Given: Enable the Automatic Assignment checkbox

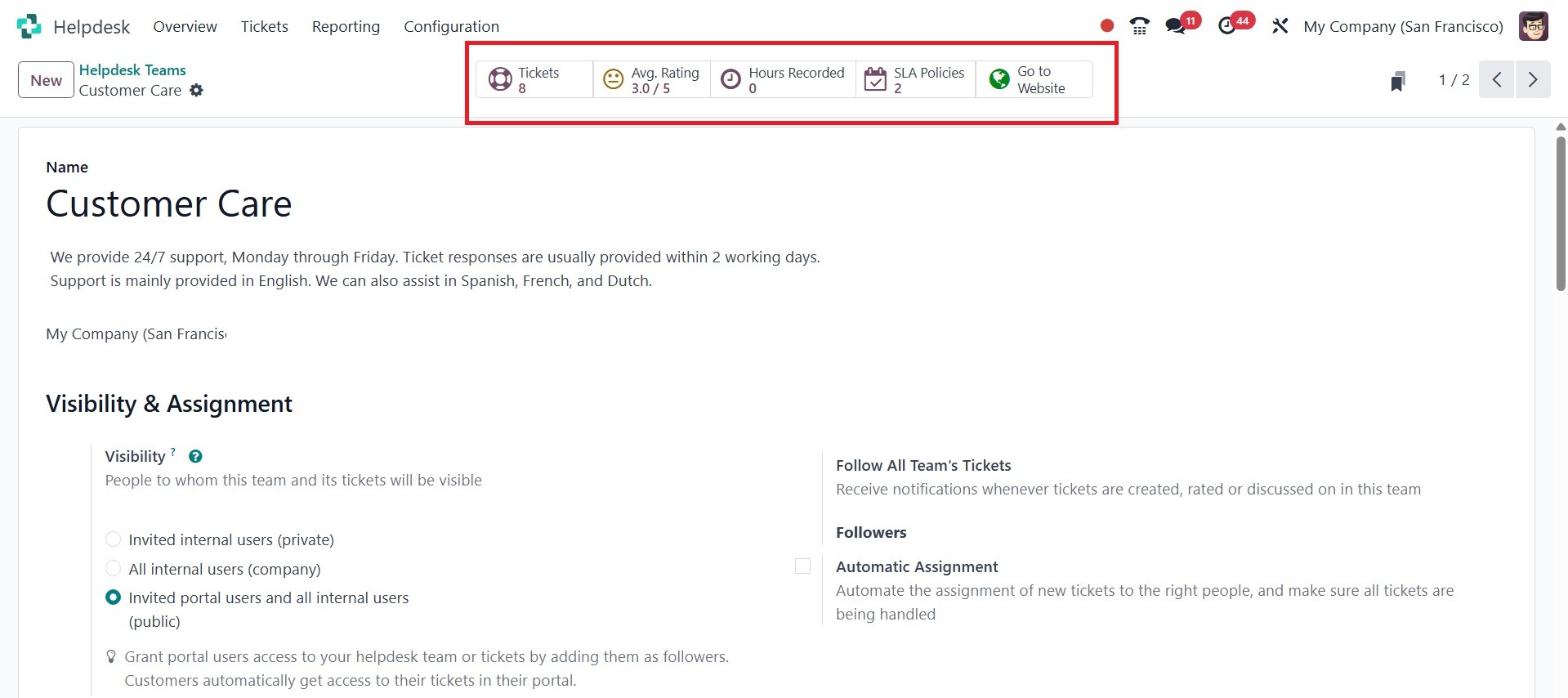Looking at the screenshot, I should coord(802,566).
